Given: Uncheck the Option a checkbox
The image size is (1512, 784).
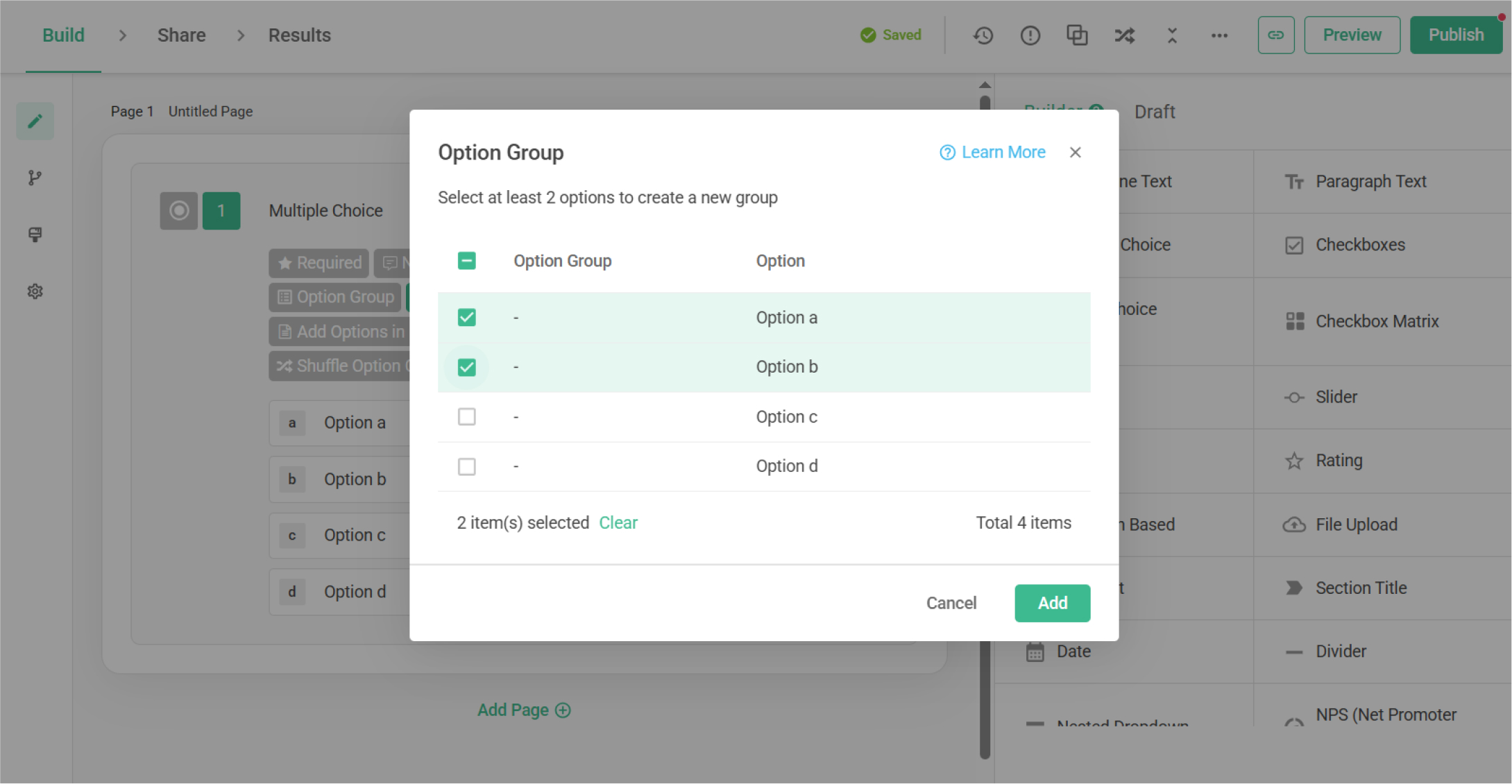Looking at the screenshot, I should point(467,318).
